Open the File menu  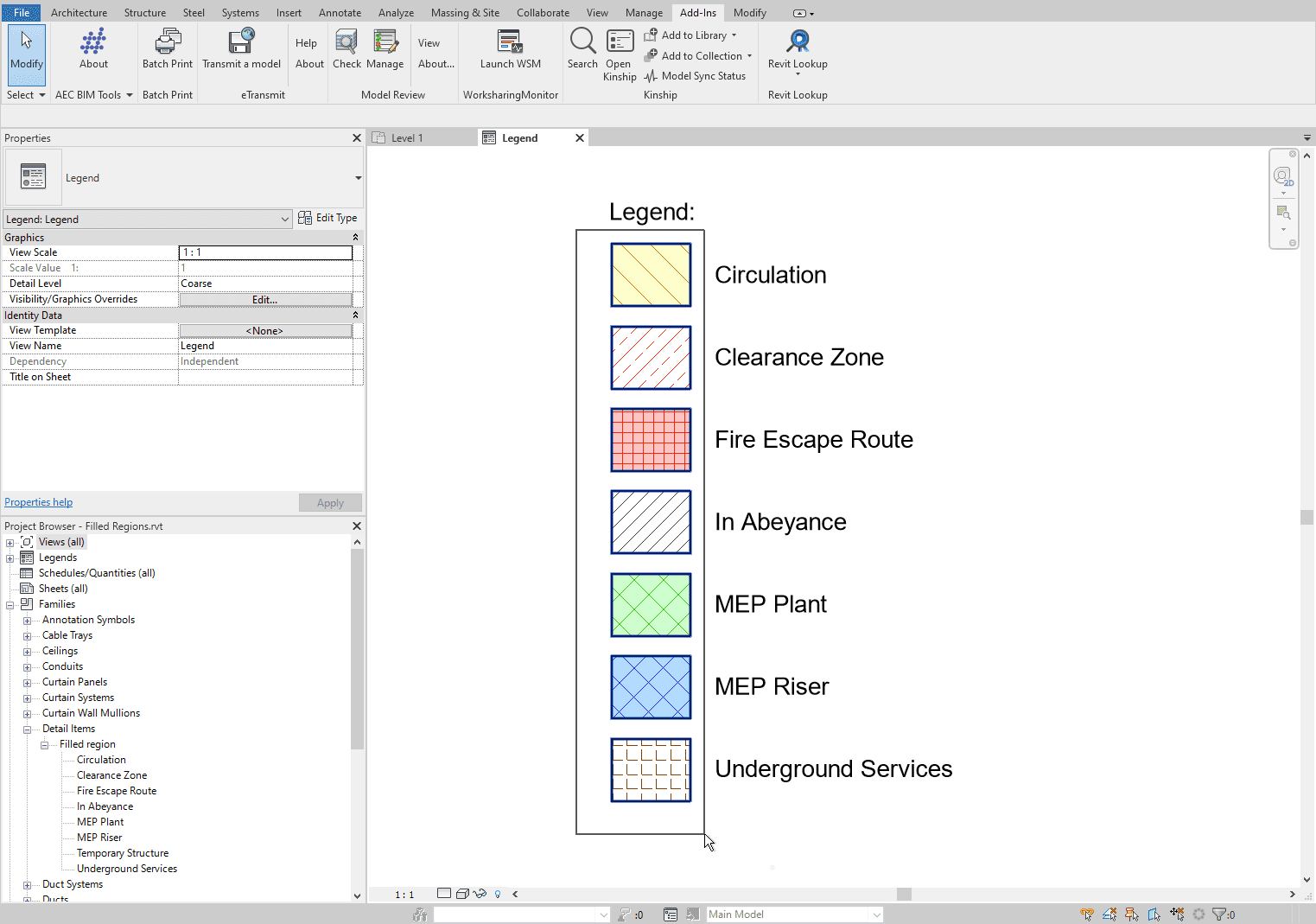coord(22,13)
